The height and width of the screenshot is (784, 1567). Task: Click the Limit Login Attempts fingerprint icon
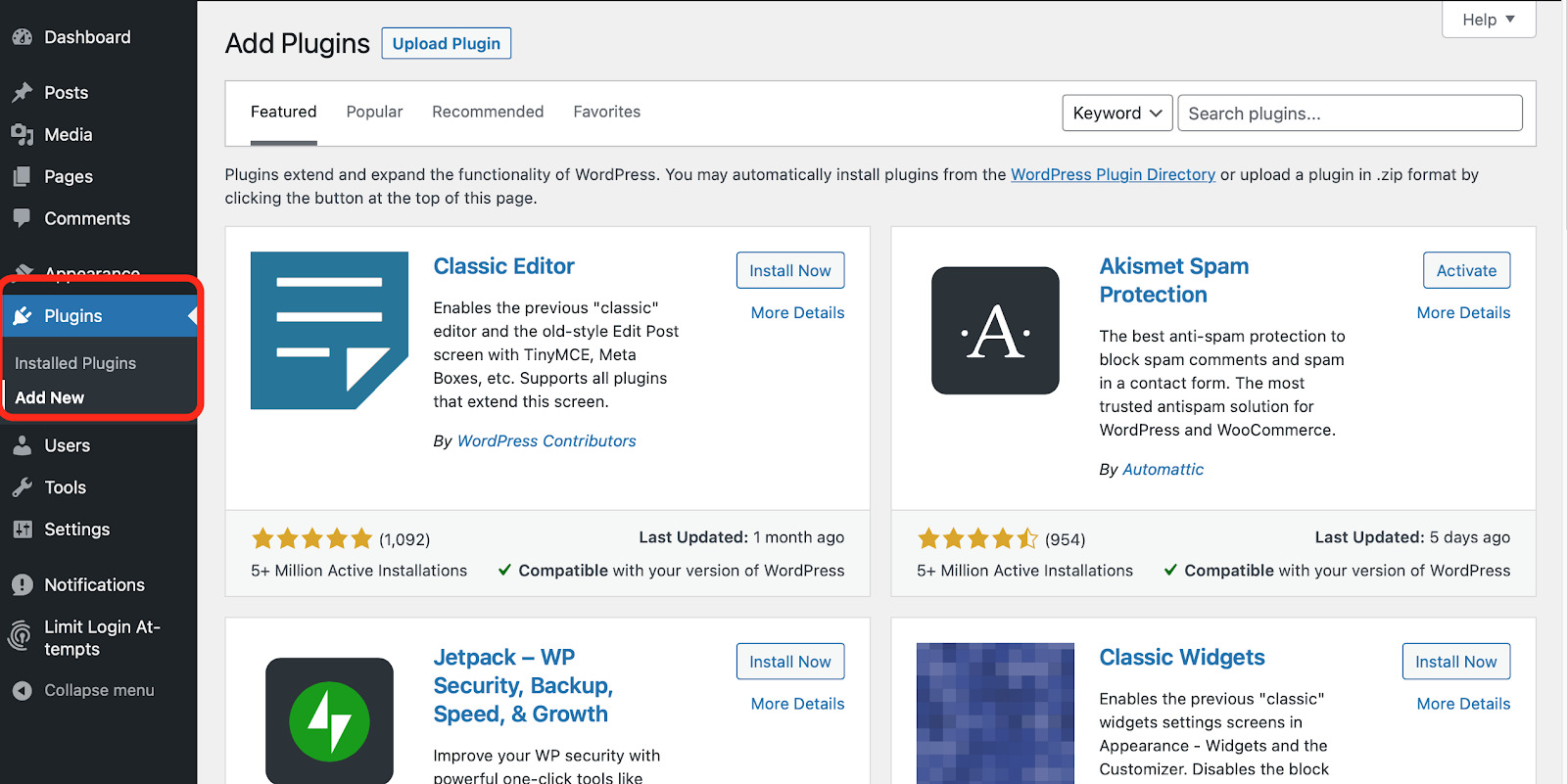pos(20,637)
